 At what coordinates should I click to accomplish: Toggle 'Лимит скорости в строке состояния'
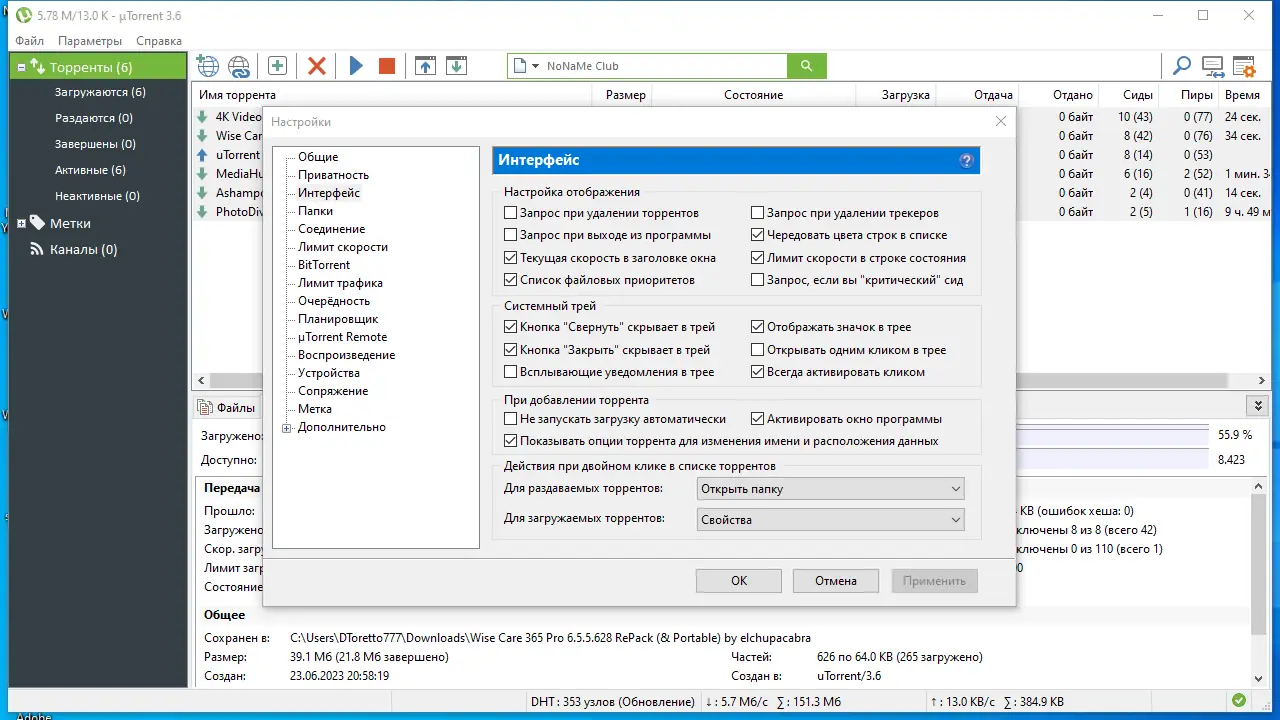click(x=758, y=258)
